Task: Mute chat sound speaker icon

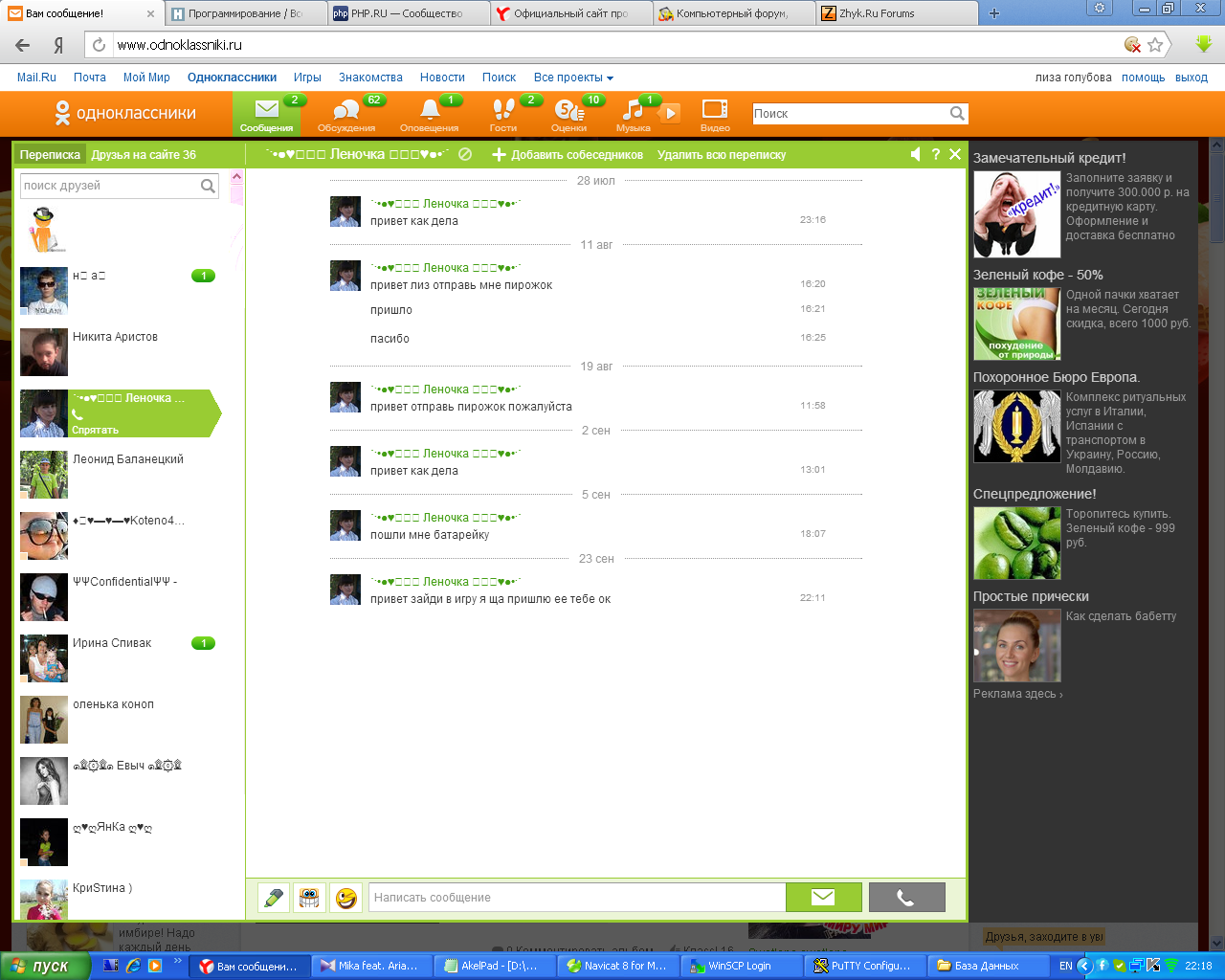Action: (915, 154)
